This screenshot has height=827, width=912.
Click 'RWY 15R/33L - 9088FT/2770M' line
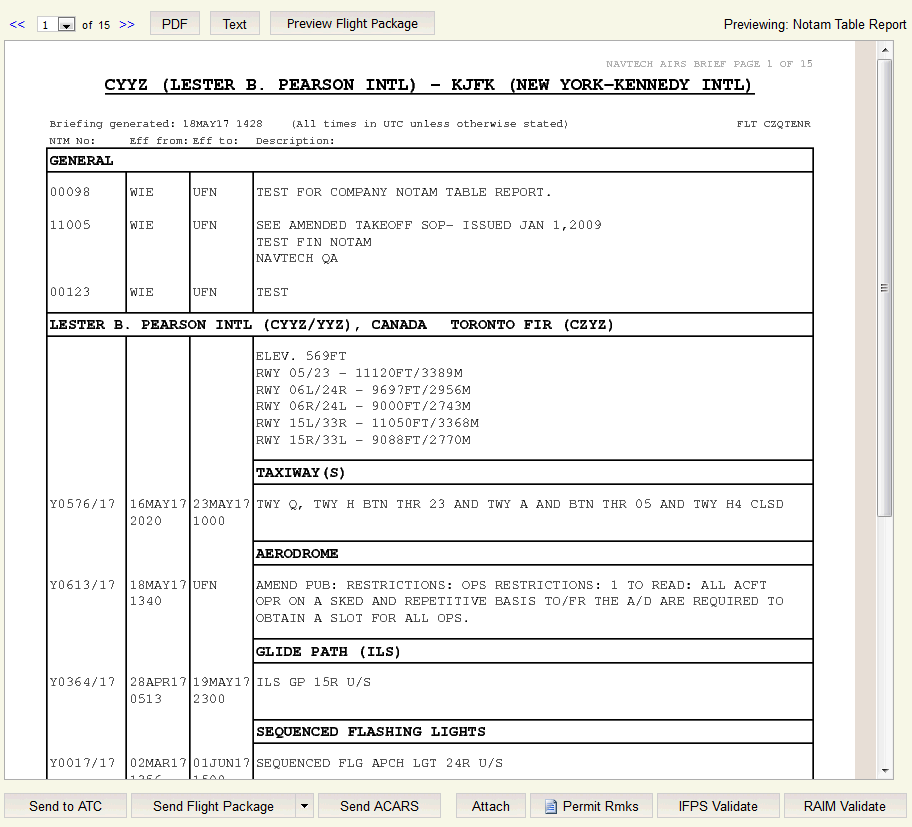363,440
